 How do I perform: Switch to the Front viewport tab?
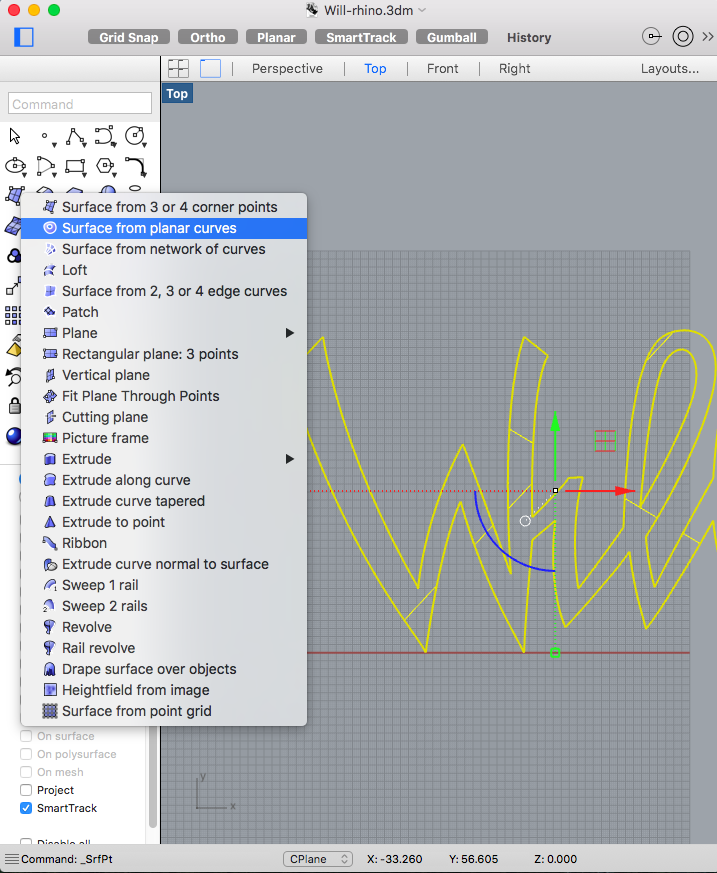443,68
